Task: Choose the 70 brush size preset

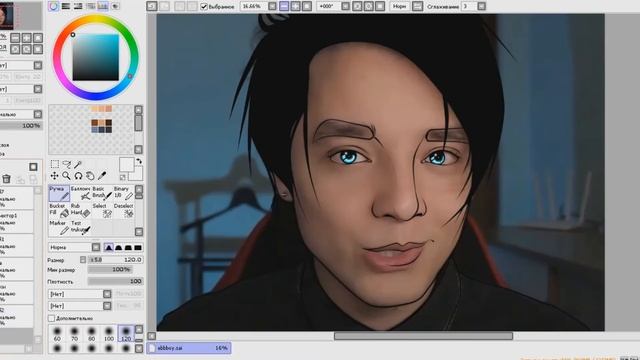Action: point(74,333)
